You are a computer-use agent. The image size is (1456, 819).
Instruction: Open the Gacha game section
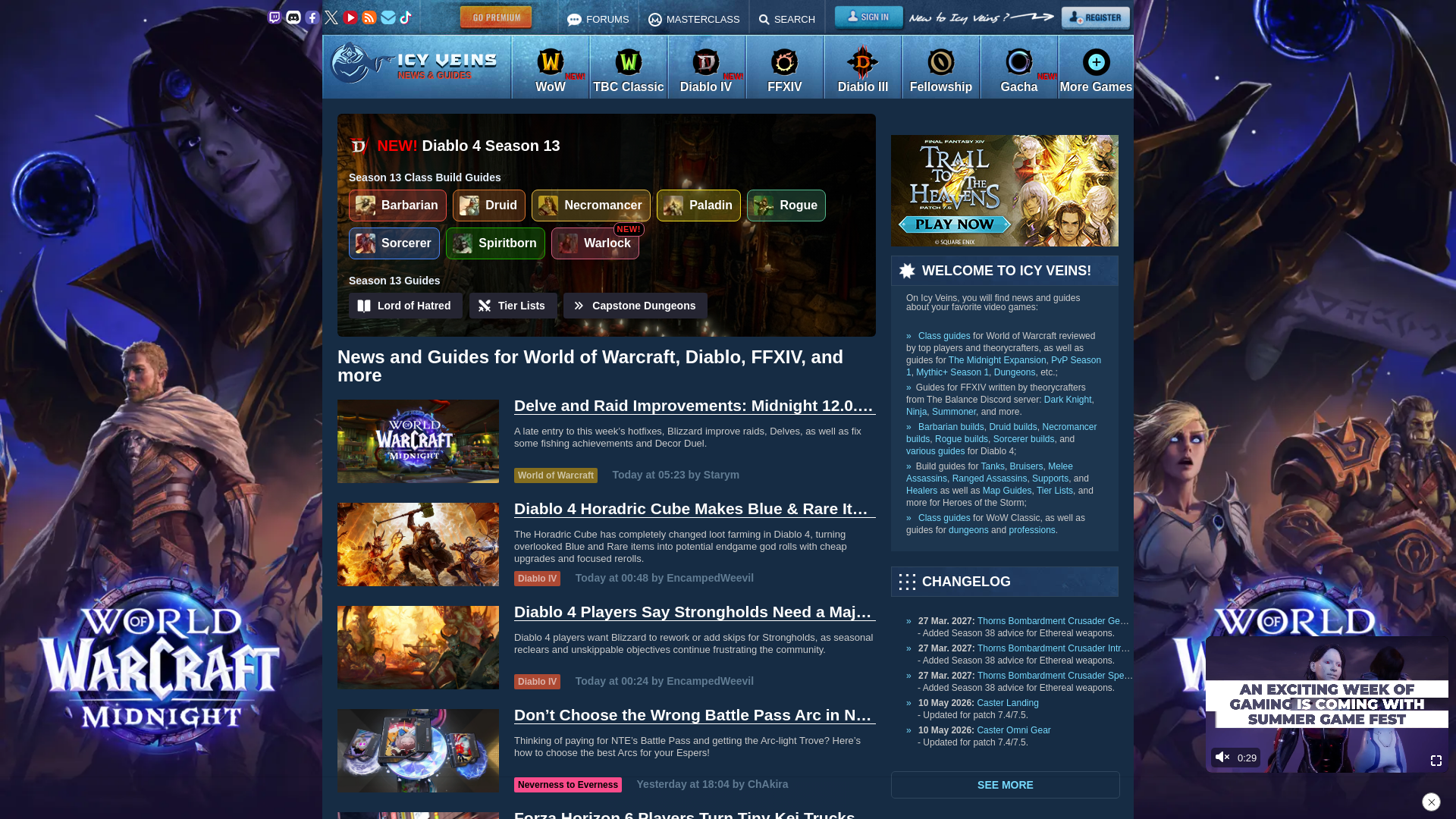1019,67
